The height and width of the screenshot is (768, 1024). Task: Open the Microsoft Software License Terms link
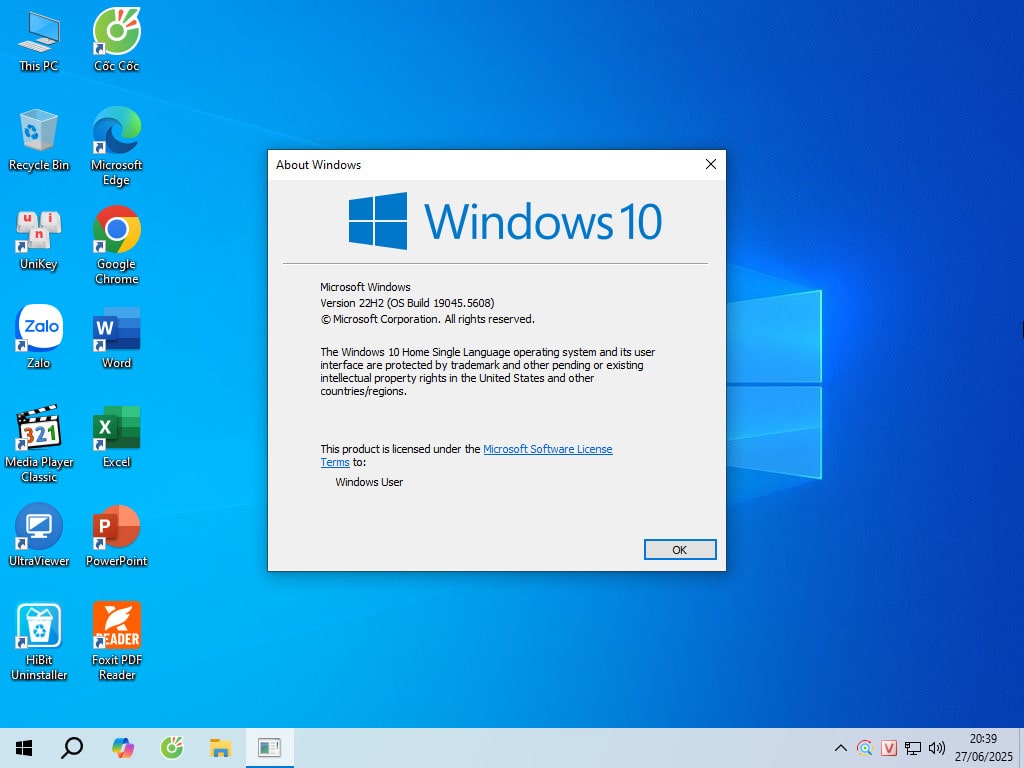(x=547, y=449)
